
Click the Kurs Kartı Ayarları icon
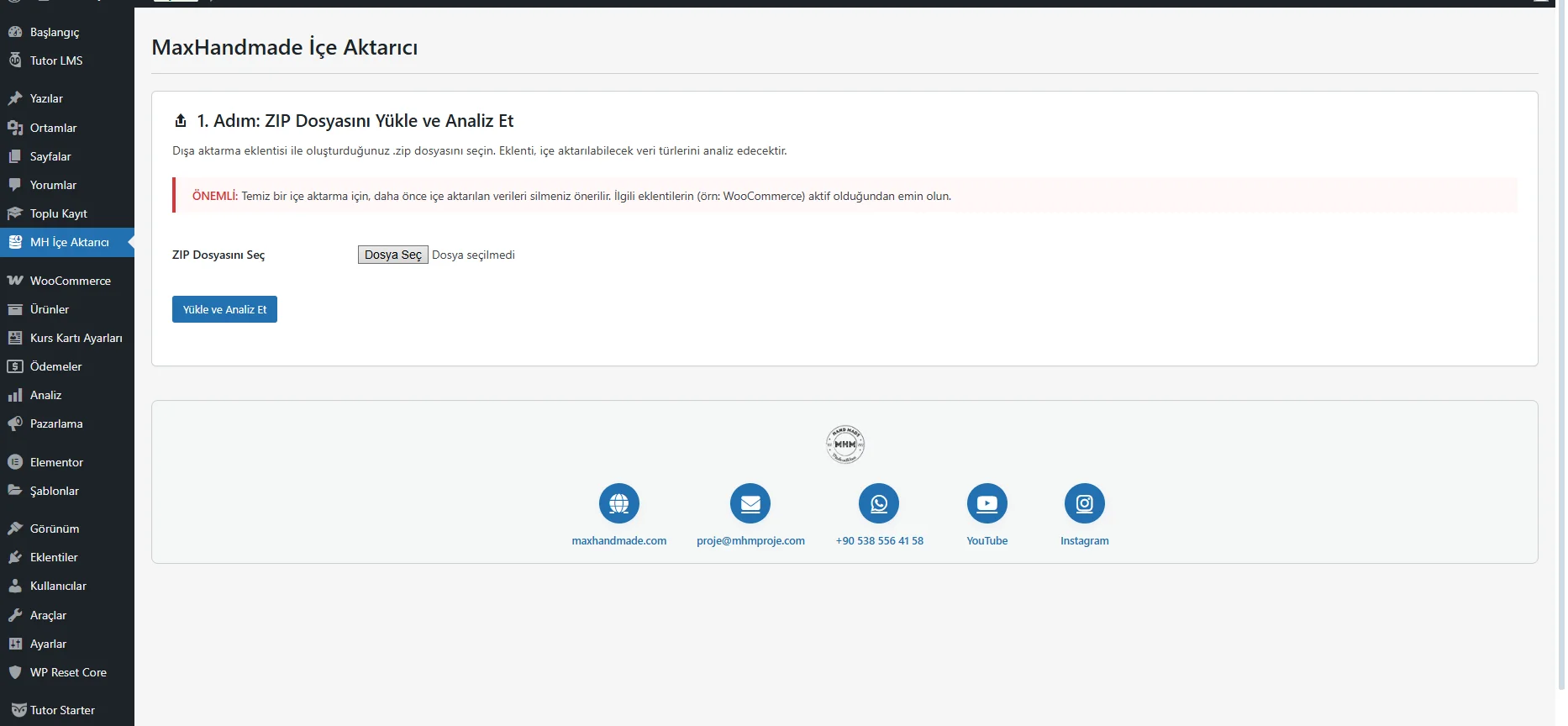coord(15,338)
